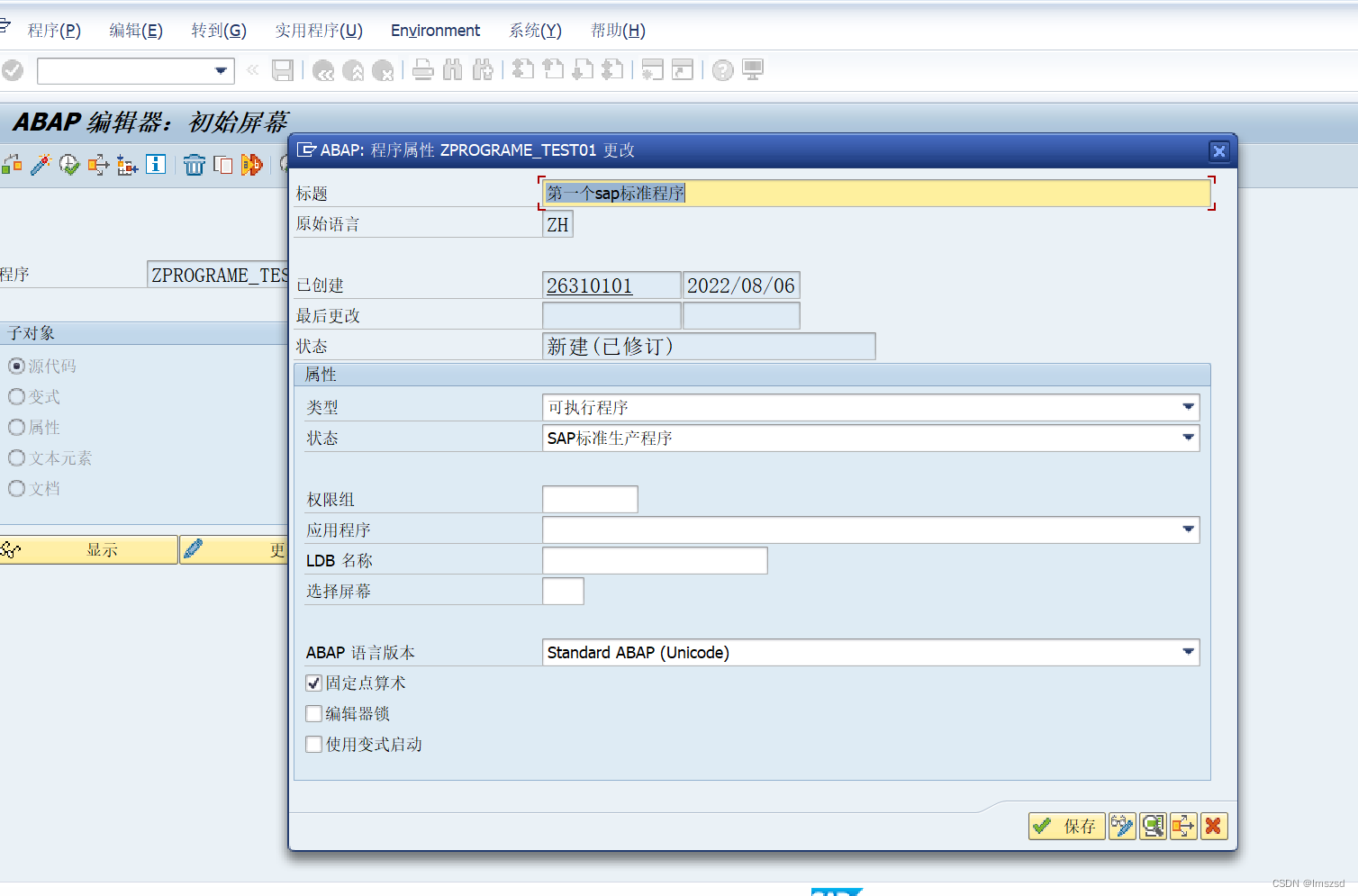1358x896 pixels.
Task: Click the First Page icon
Action: coord(523,70)
